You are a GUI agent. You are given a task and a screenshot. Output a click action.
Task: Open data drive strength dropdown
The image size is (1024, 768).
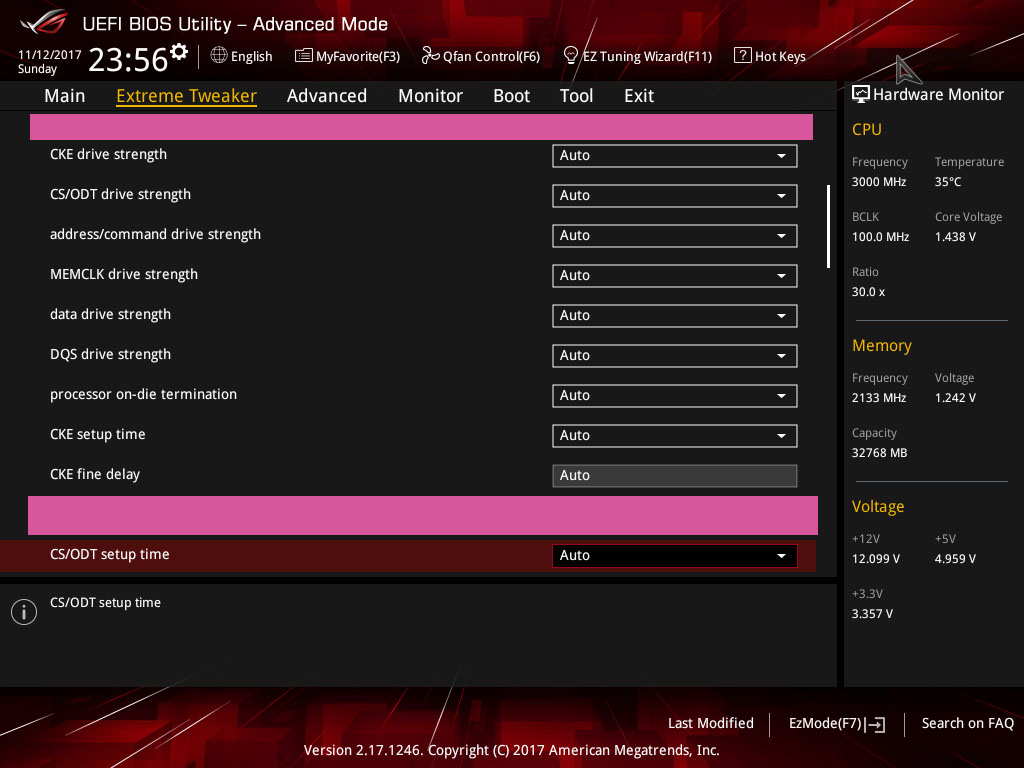click(675, 316)
